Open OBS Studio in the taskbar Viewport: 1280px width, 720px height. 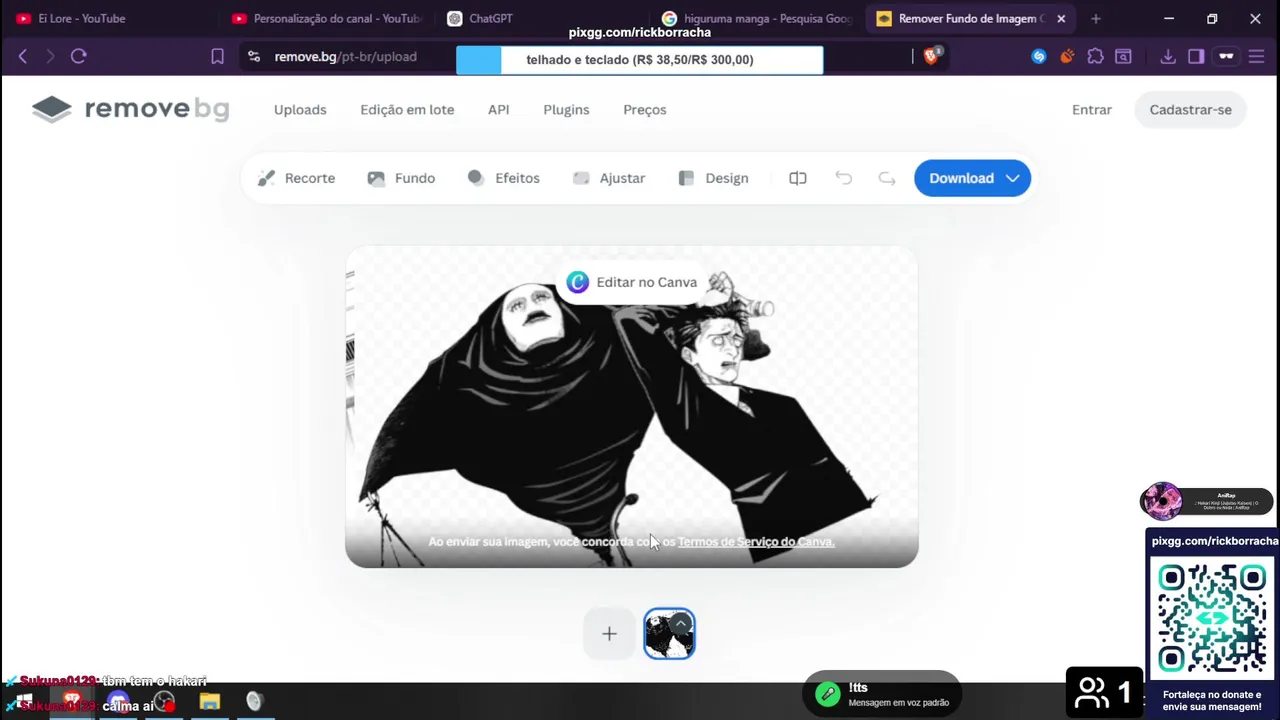click(x=164, y=702)
